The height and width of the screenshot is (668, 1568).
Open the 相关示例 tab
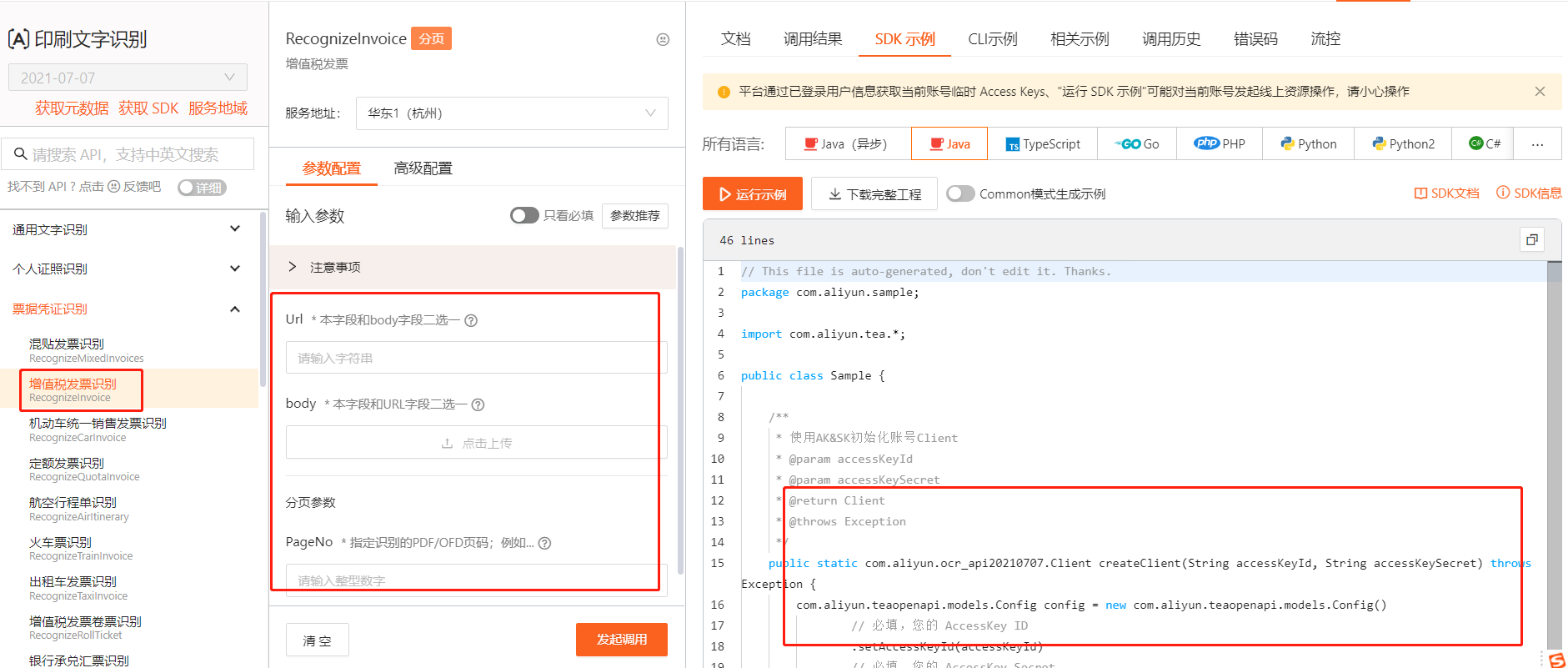tap(1080, 39)
